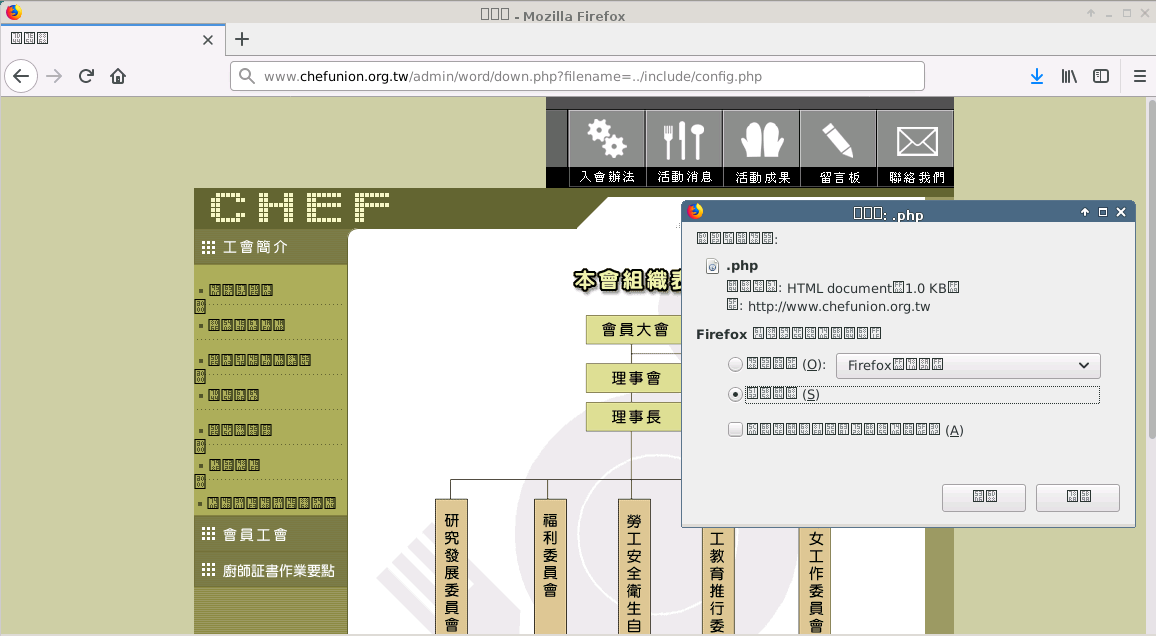Select the Open with radio option
The image size is (1156, 636).
[x=735, y=364]
